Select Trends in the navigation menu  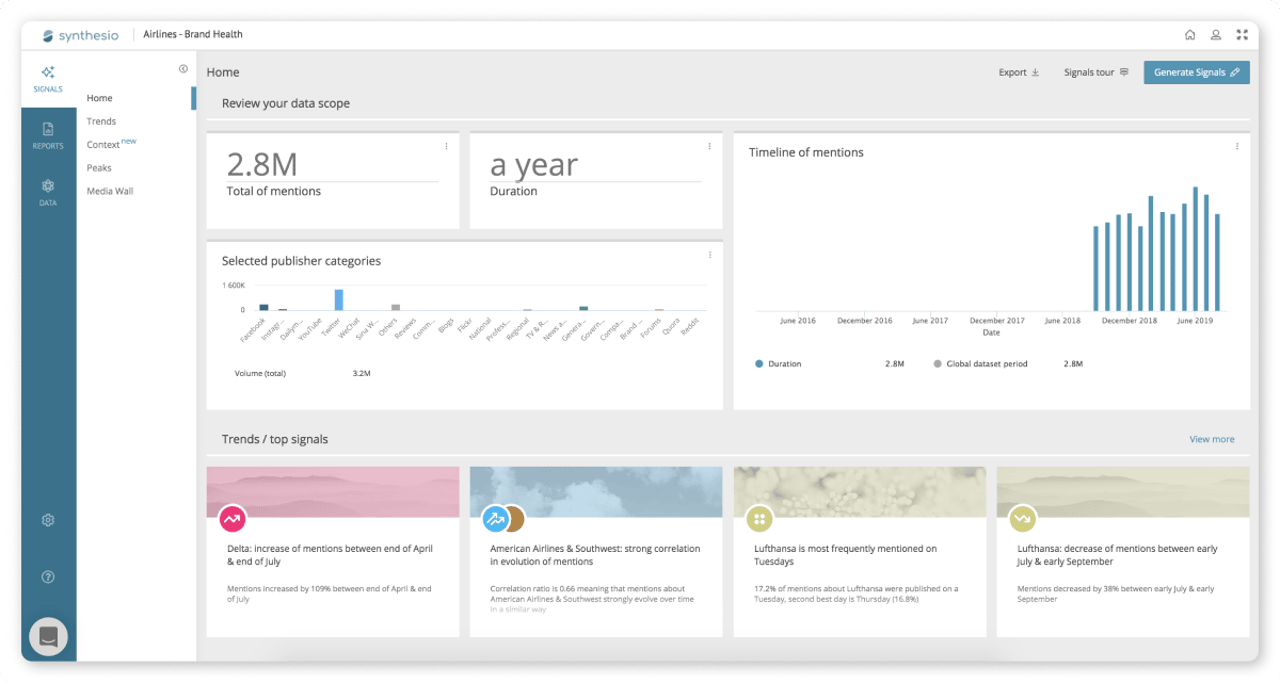101,121
